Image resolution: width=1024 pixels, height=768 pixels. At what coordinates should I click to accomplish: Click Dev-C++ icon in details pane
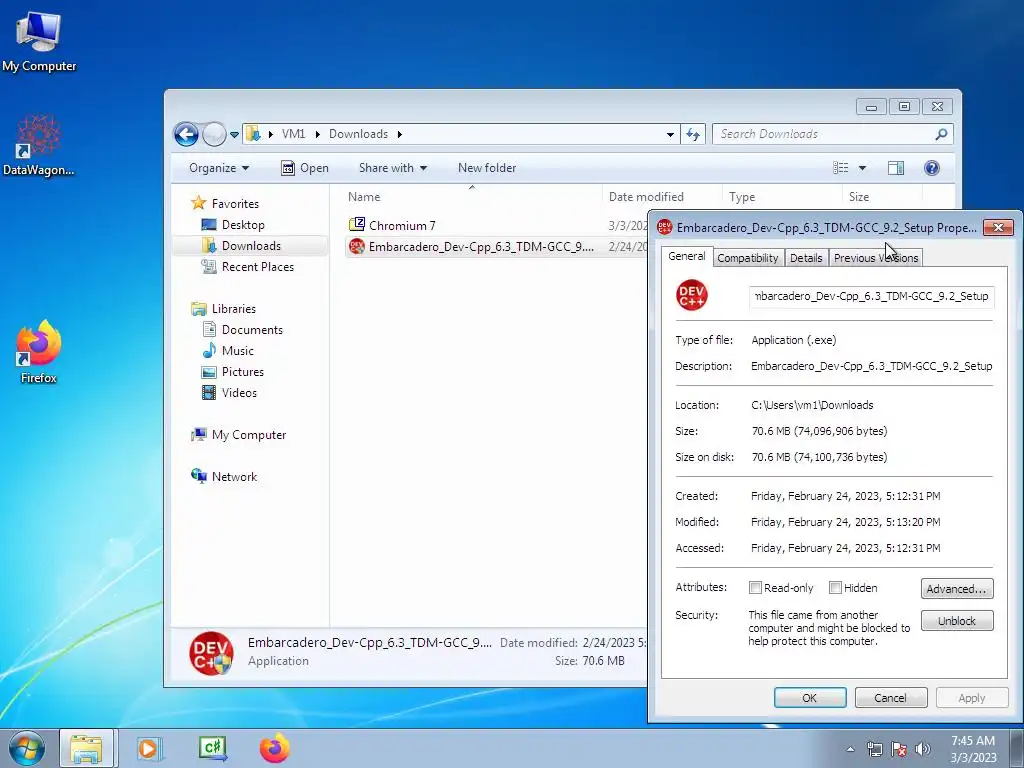pos(211,652)
